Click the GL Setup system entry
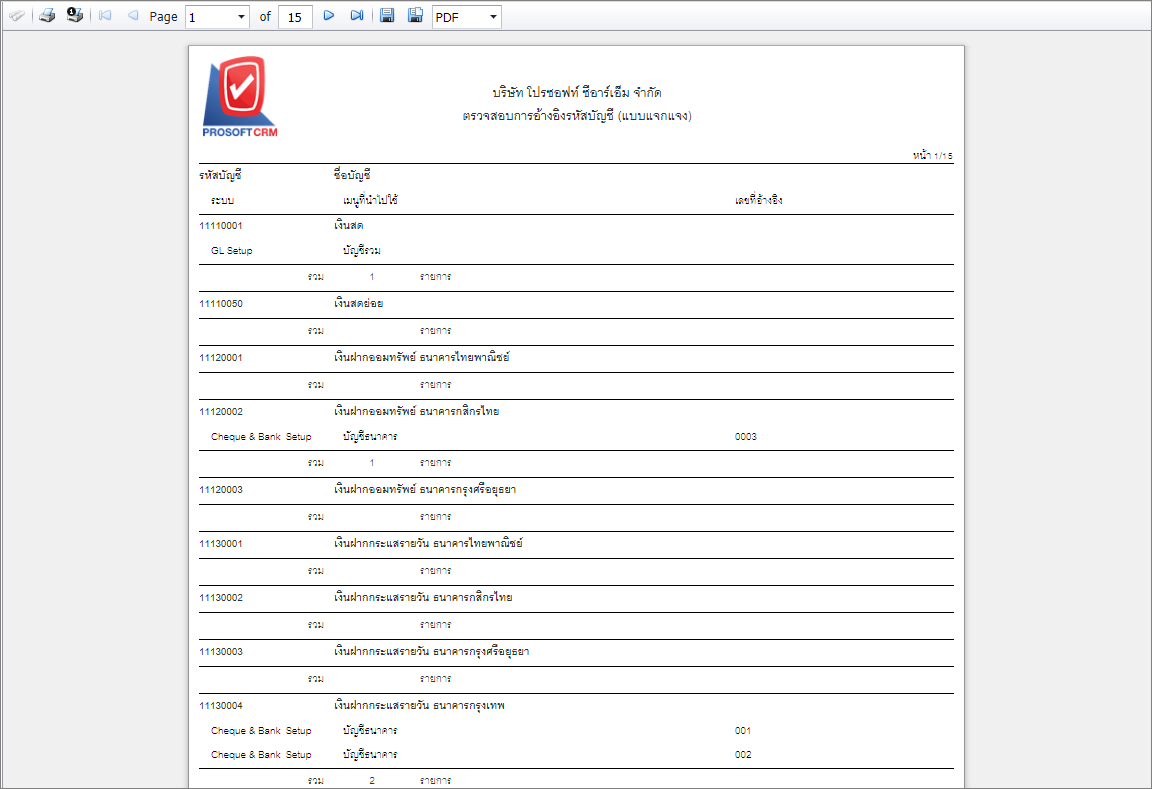Image resolution: width=1152 pixels, height=789 pixels. [231, 251]
